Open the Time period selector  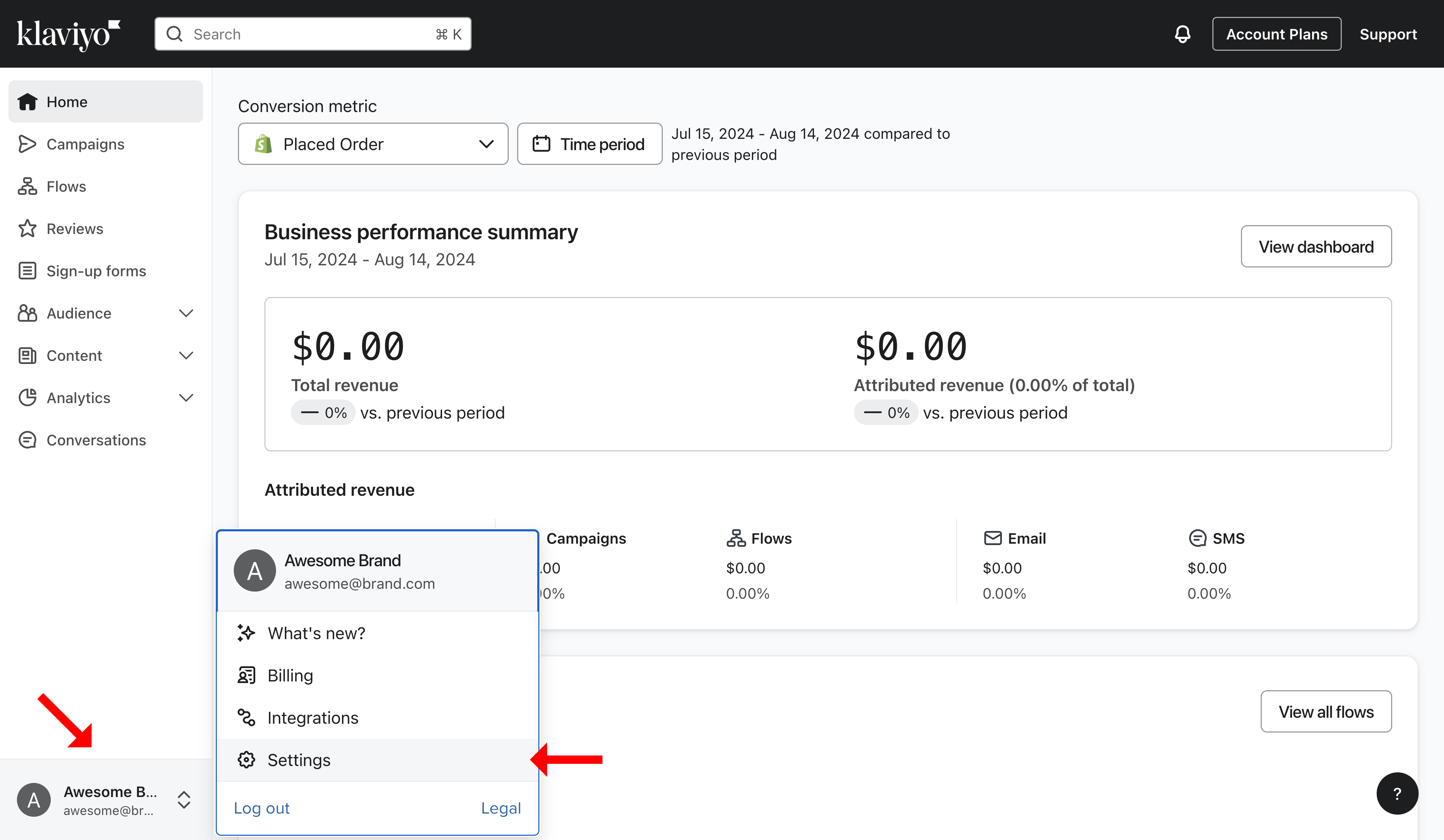tap(590, 144)
